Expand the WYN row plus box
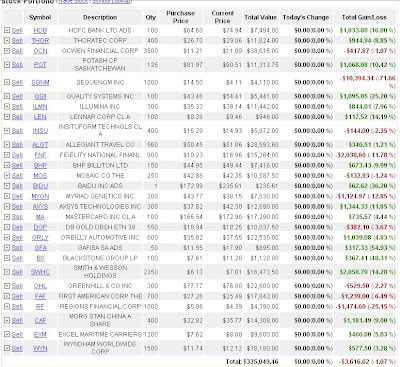The height and width of the screenshot is (367, 400). pyautogui.click(x=7, y=348)
